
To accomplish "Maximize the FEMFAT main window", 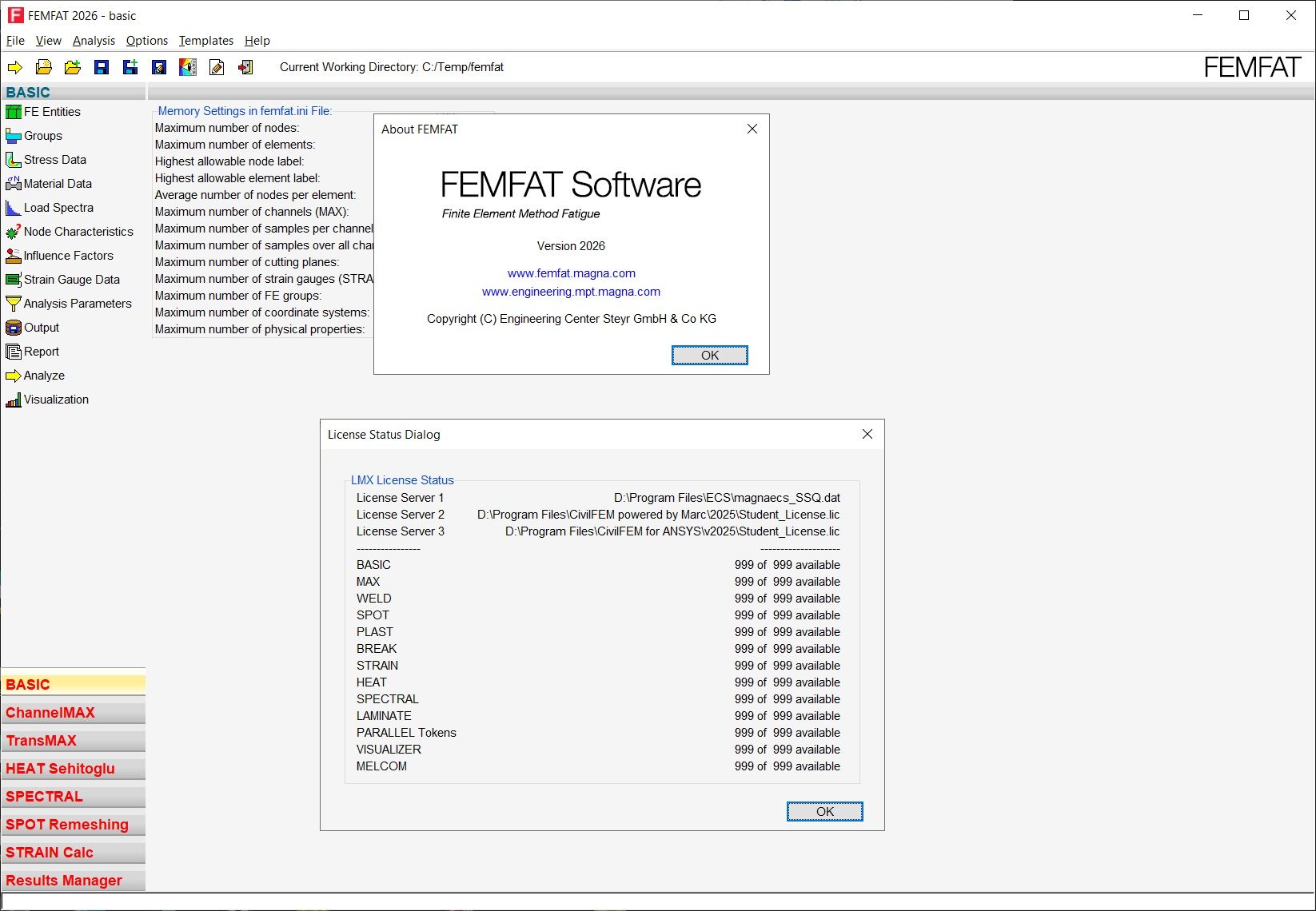I will pos(1244,15).
